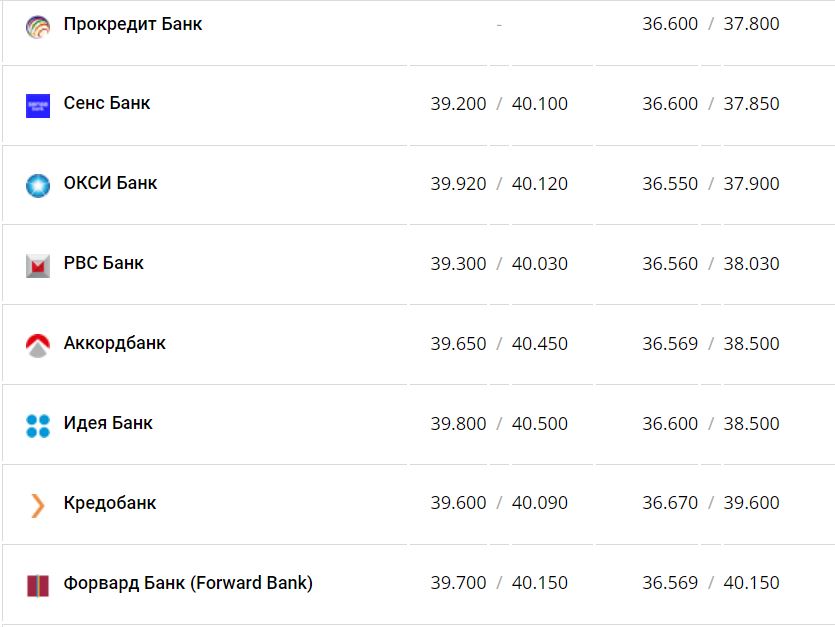Click the Кредобанк orange chevron icon
The image size is (835, 627).
tap(38, 505)
